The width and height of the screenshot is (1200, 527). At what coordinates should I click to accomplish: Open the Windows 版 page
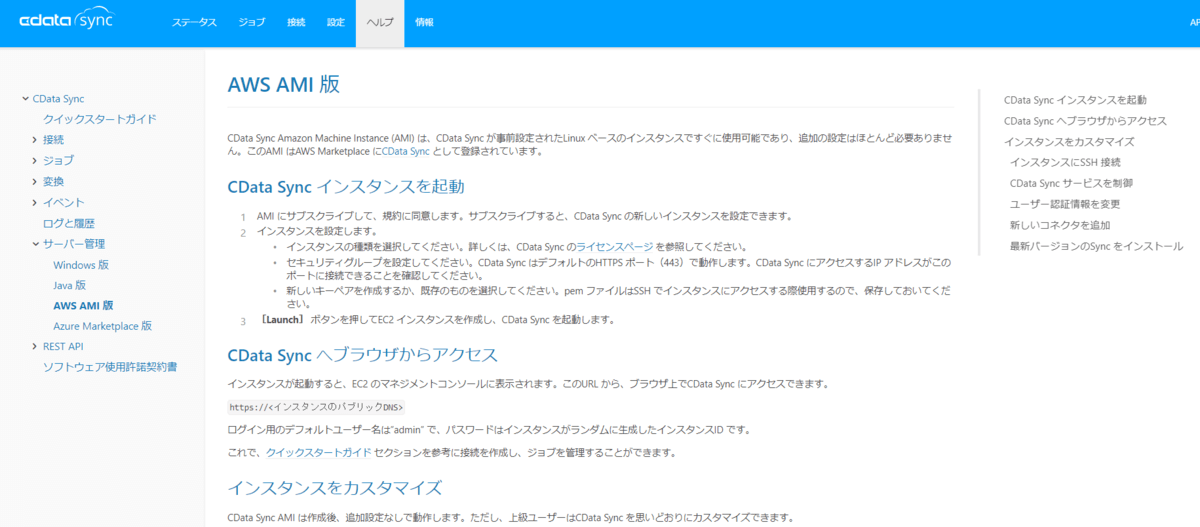click(x=81, y=265)
